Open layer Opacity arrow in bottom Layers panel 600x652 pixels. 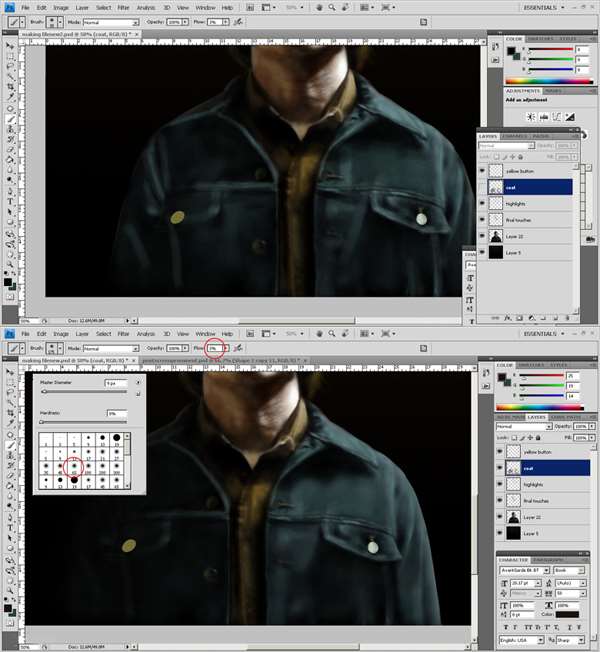point(592,427)
